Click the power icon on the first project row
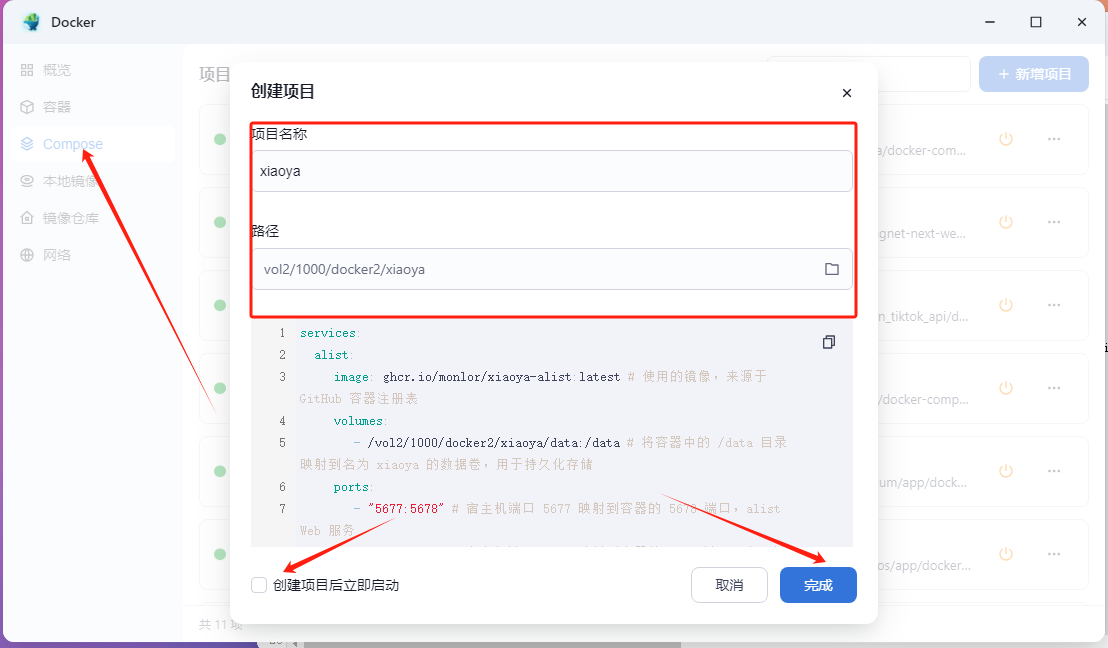The width and height of the screenshot is (1108, 648). (x=1006, y=139)
